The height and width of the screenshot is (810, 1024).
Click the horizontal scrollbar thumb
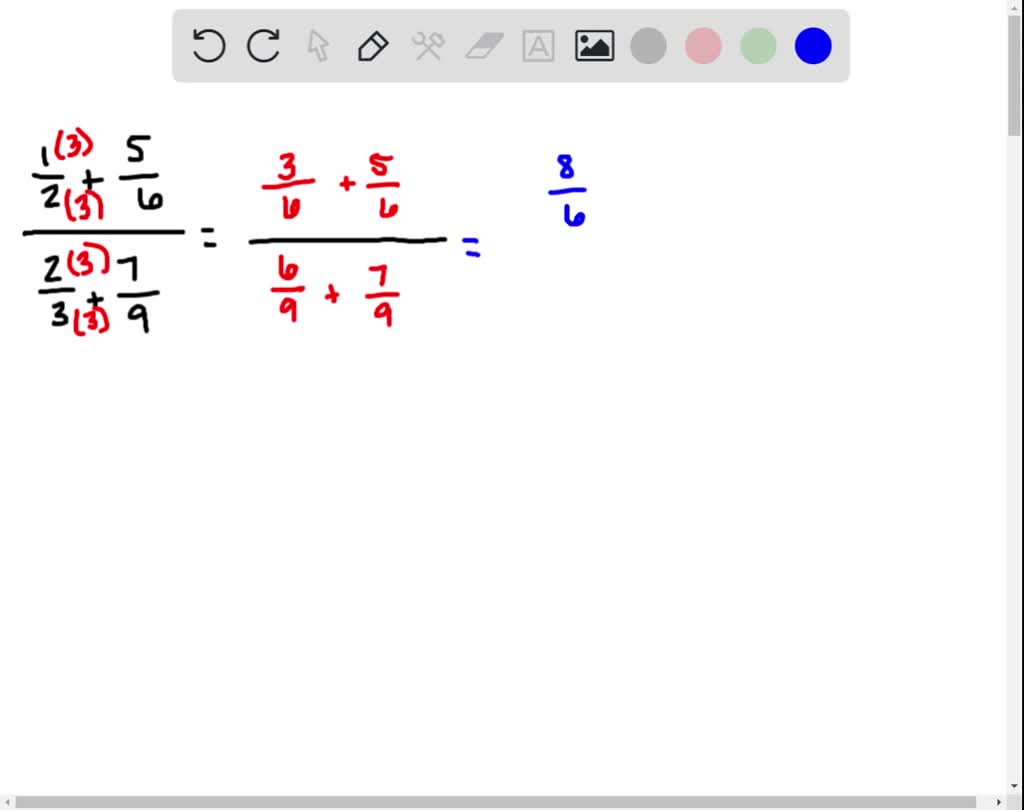click(496, 802)
